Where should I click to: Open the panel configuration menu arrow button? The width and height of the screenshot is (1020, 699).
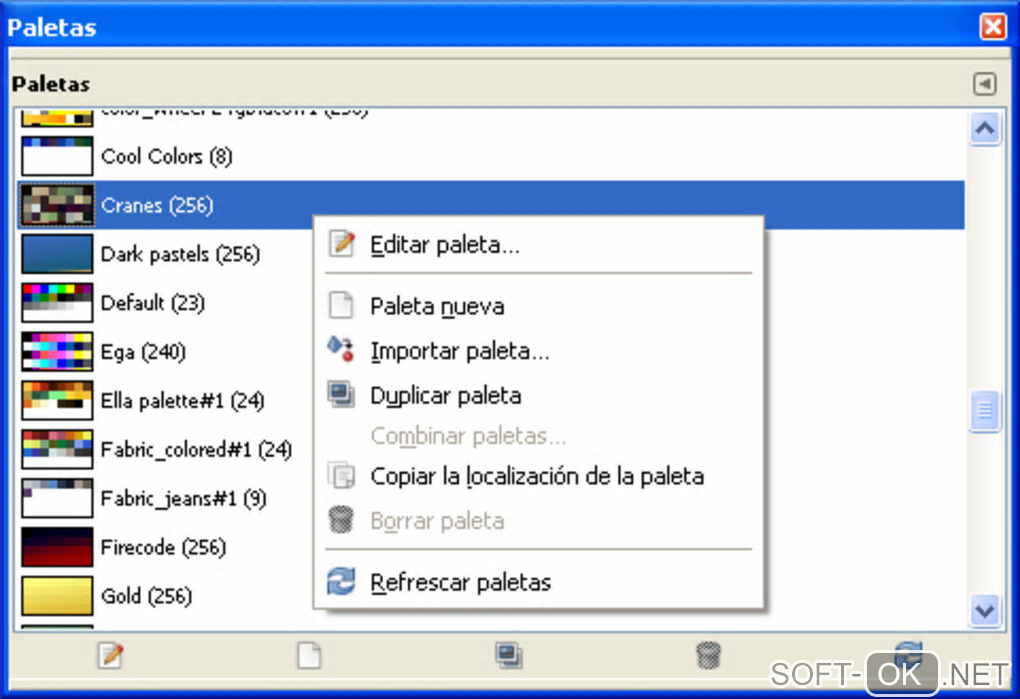tap(985, 85)
